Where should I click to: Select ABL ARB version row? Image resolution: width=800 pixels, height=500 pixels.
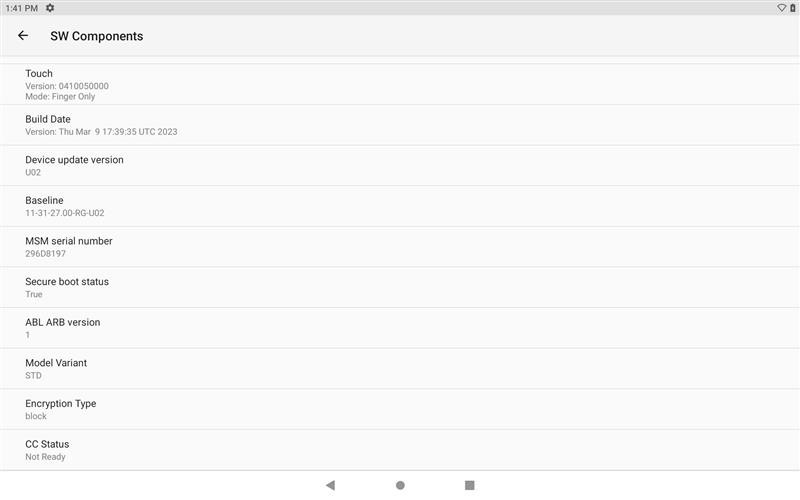tap(400, 328)
